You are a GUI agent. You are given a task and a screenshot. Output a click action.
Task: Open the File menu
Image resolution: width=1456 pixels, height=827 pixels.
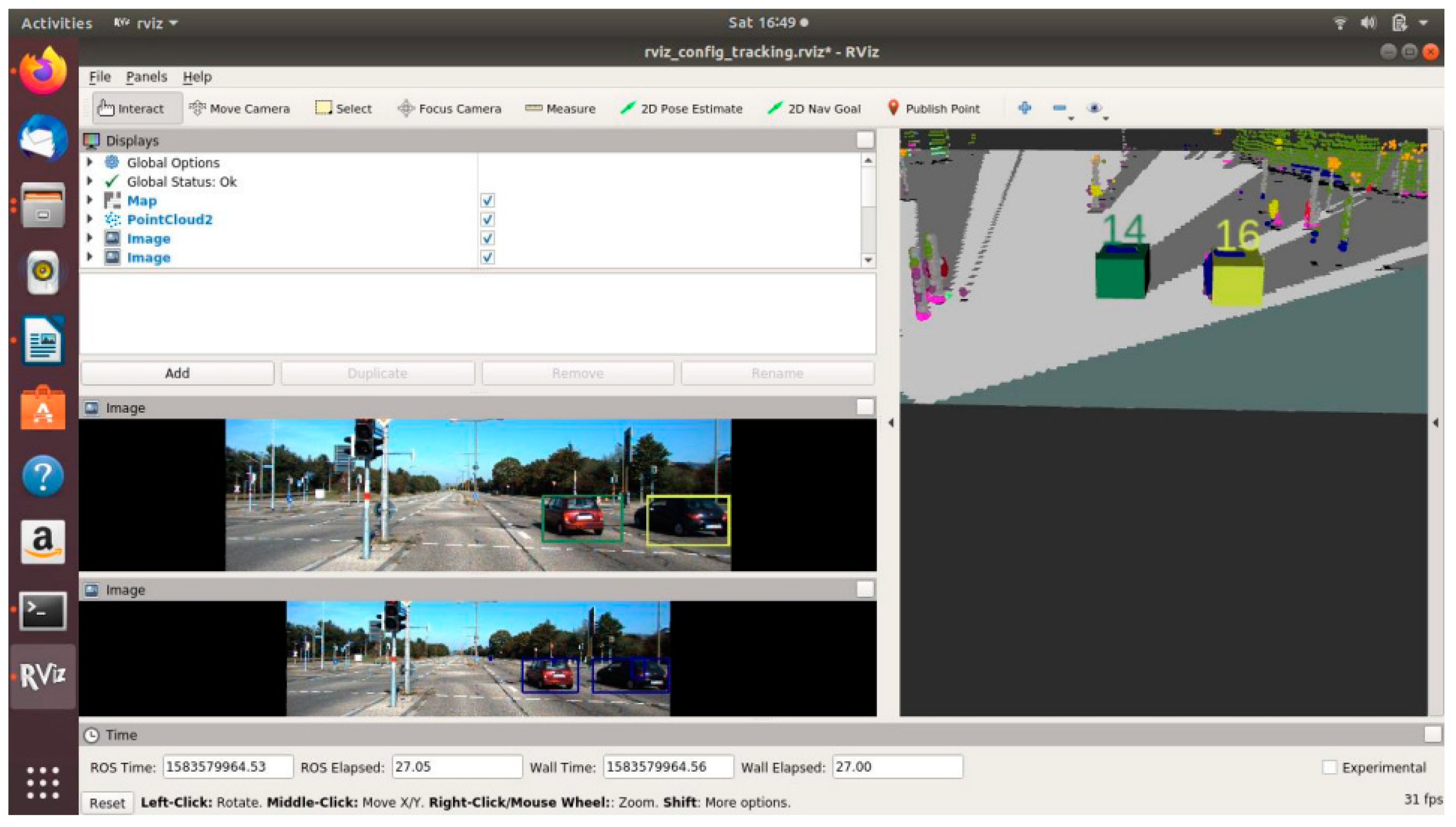click(100, 77)
